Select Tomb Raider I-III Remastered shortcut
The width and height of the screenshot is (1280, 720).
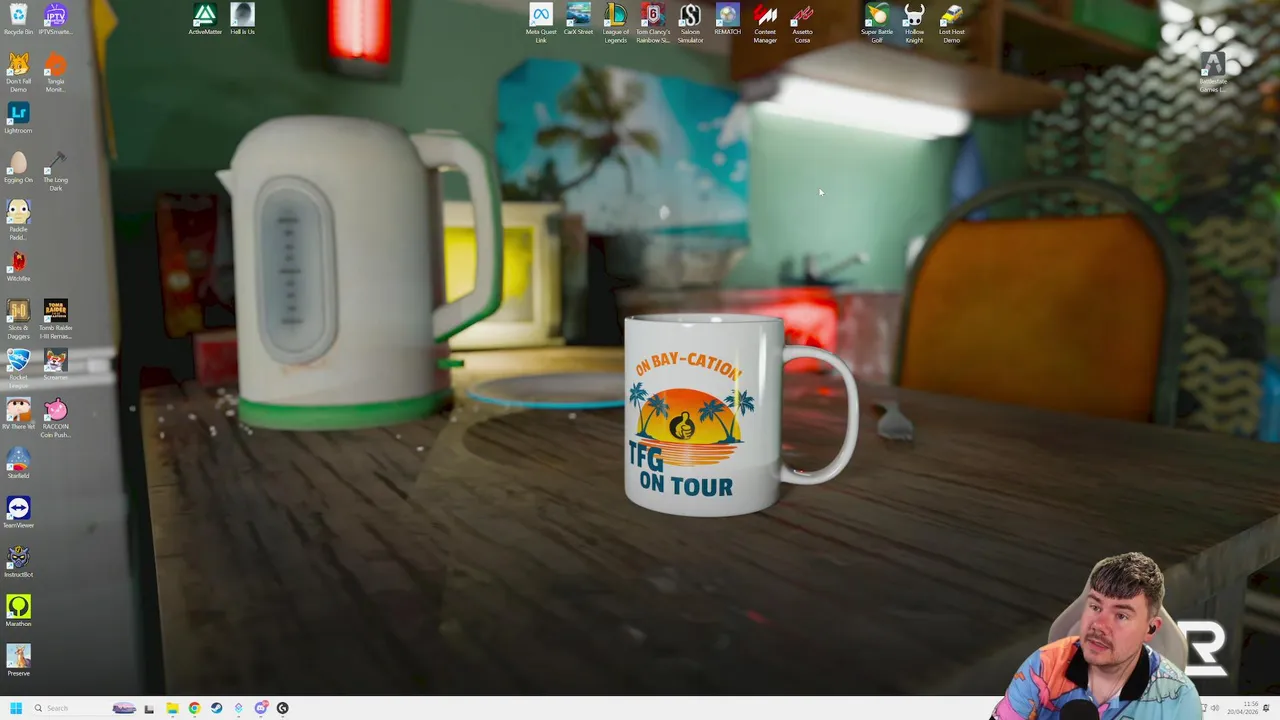55,320
